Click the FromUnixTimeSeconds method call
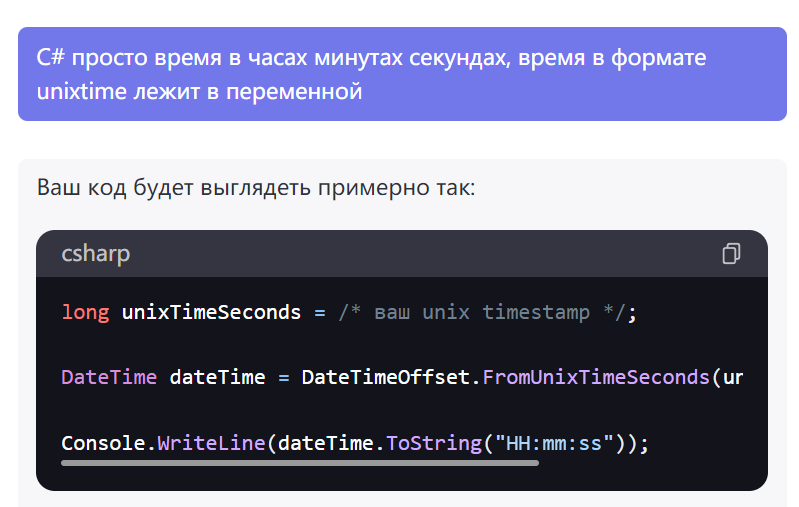 [595, 377]
